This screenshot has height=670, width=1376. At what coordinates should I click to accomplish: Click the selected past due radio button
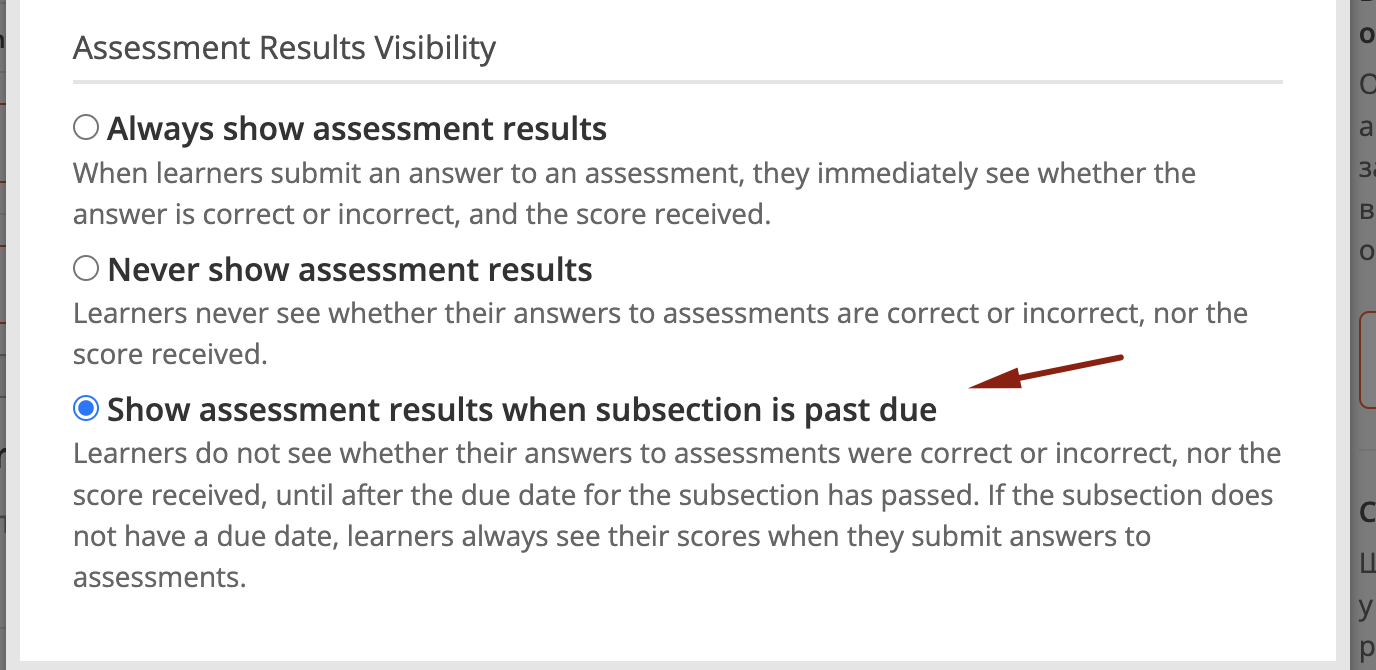[86, 408]
